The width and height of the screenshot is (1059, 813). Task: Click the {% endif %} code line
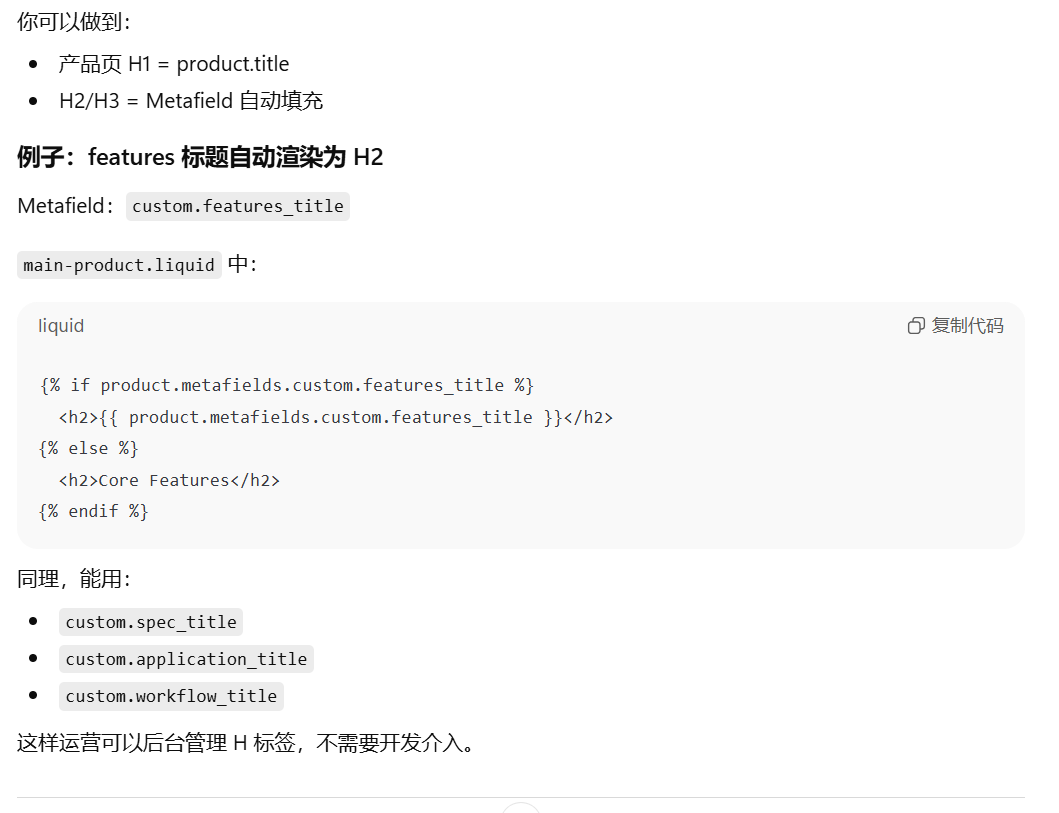click(x=94, y=511)
